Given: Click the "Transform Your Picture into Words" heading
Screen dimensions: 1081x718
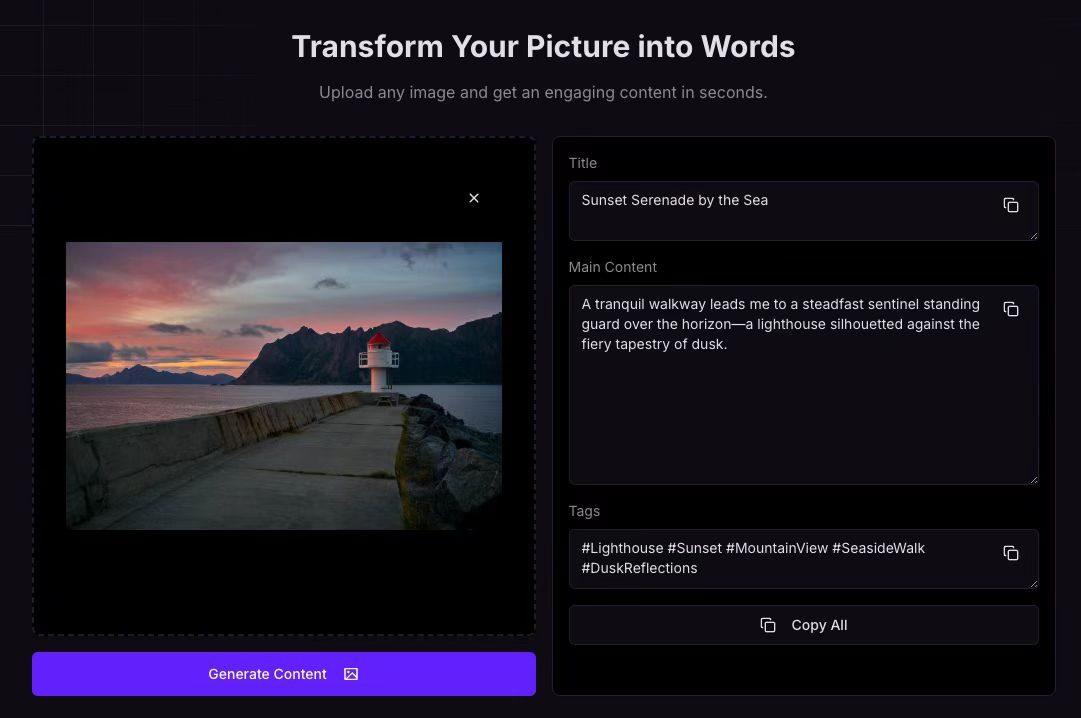Looking at the screenshot, I should click(543, 47).
